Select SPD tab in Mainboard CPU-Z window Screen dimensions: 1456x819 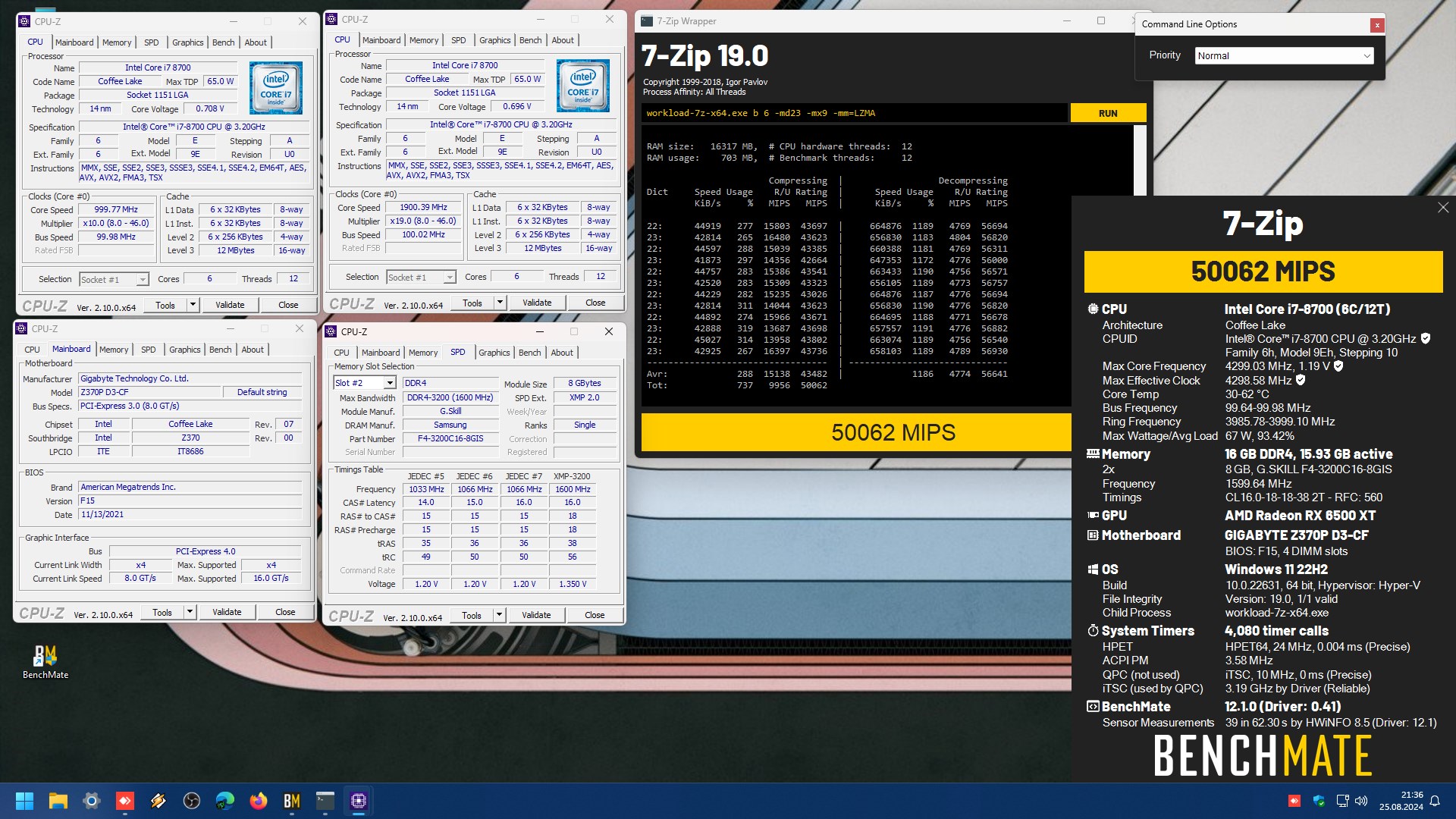(x=149, y=350)
